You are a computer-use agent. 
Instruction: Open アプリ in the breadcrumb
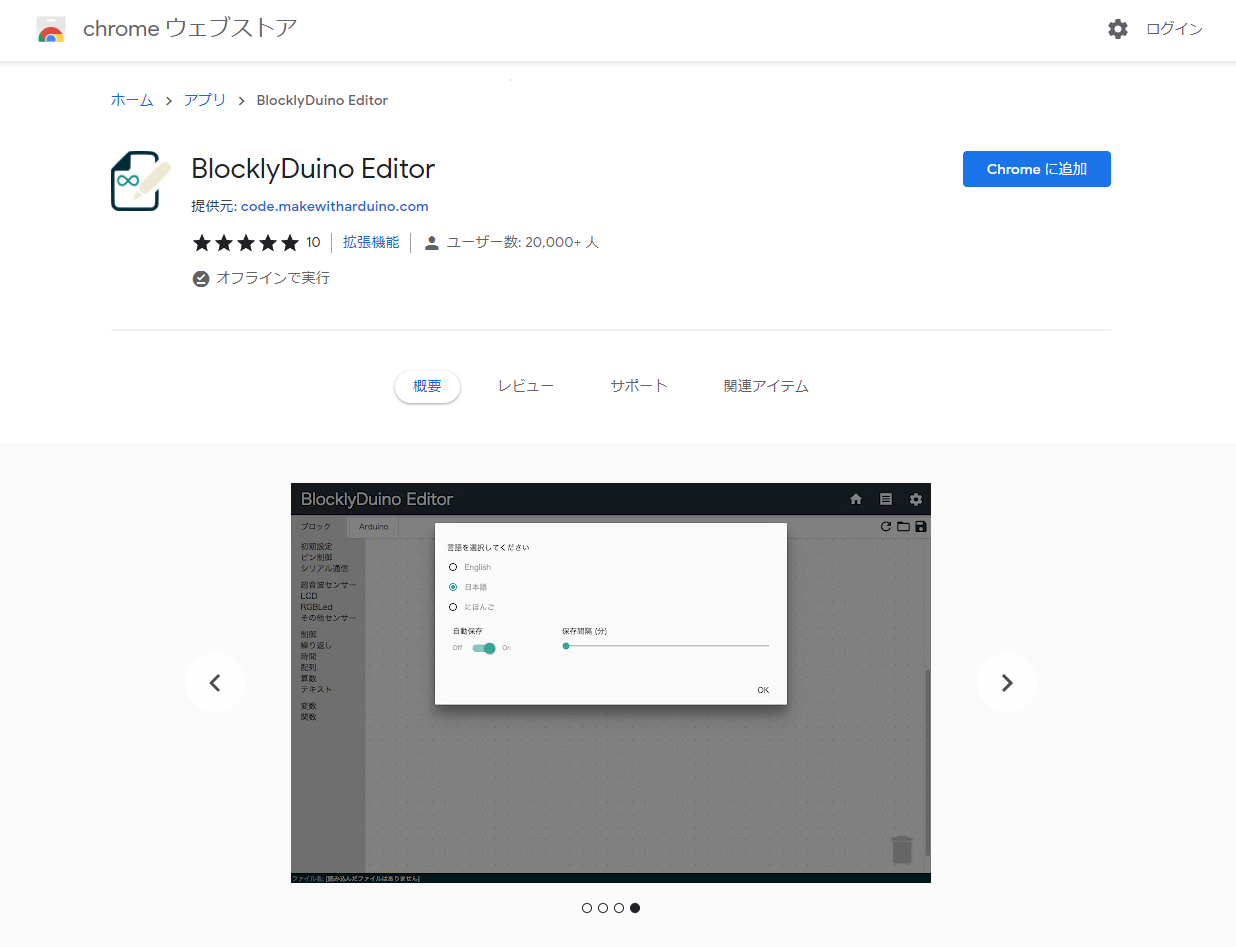tap(205, 100)
